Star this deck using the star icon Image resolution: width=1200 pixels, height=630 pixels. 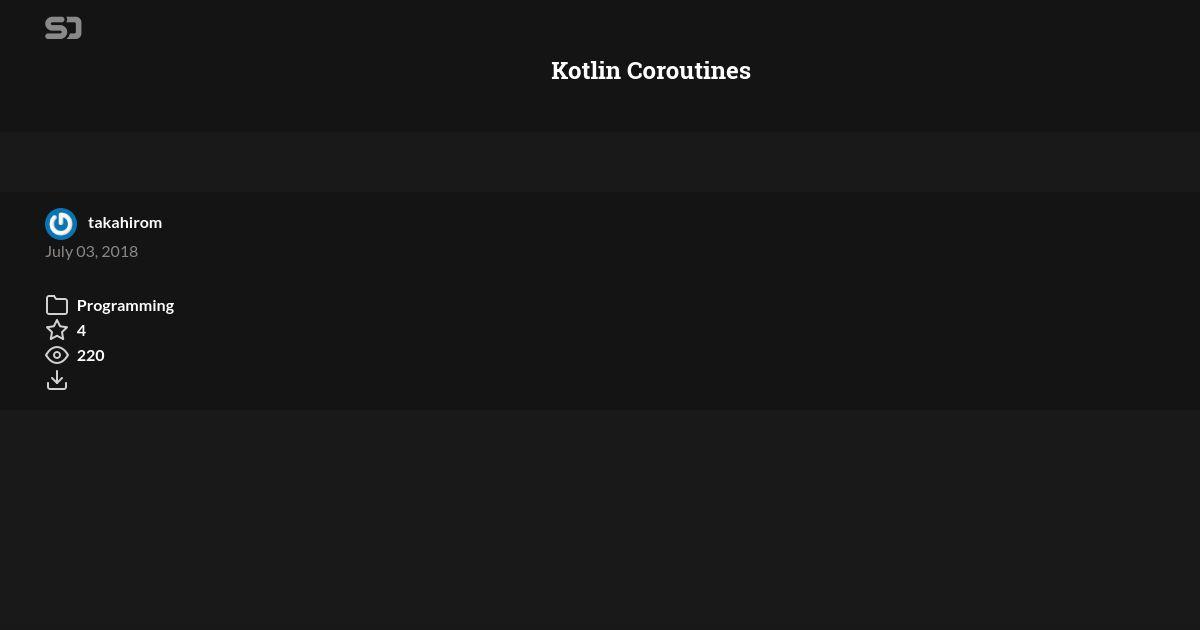tap(57, 330)
